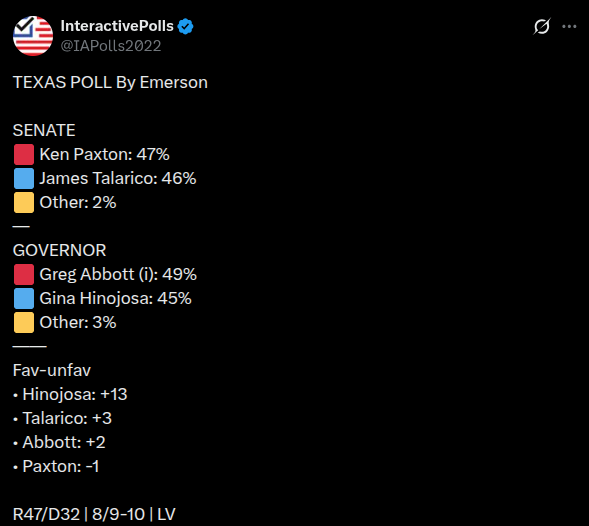589x526 pixels.
Task: Click the TEXAS POLL By Emerson headline
Action: [110, 83]
